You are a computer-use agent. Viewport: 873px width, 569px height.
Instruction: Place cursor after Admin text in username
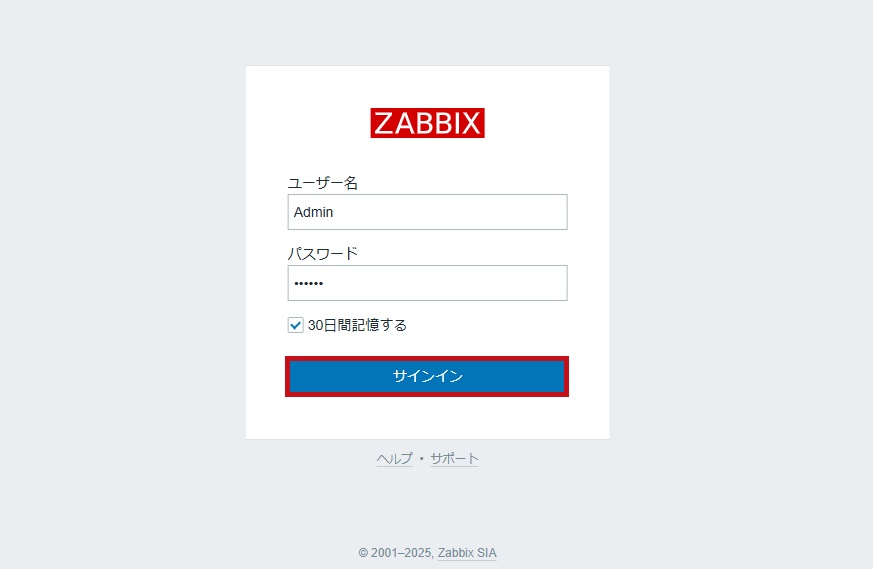[335, 212]
